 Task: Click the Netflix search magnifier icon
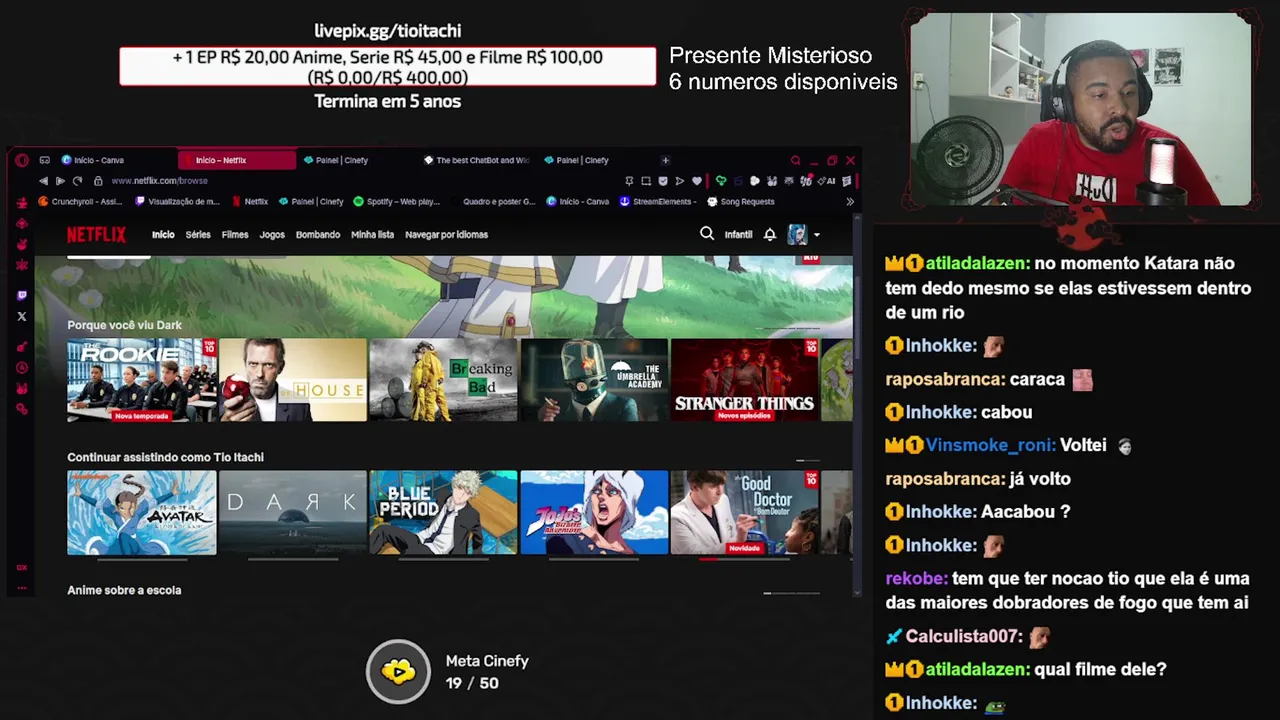pos(707,234)
